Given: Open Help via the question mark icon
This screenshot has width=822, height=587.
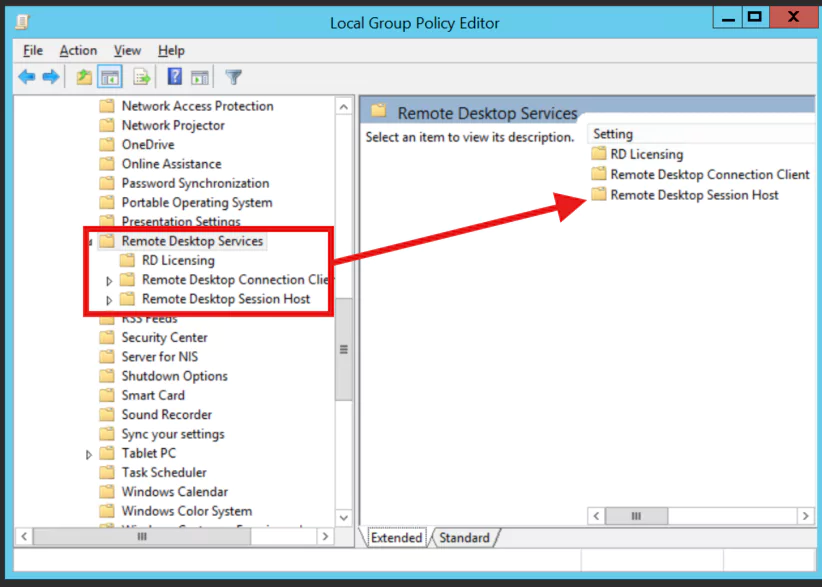Looking at the screenshot, I should (x=175, y=77).
